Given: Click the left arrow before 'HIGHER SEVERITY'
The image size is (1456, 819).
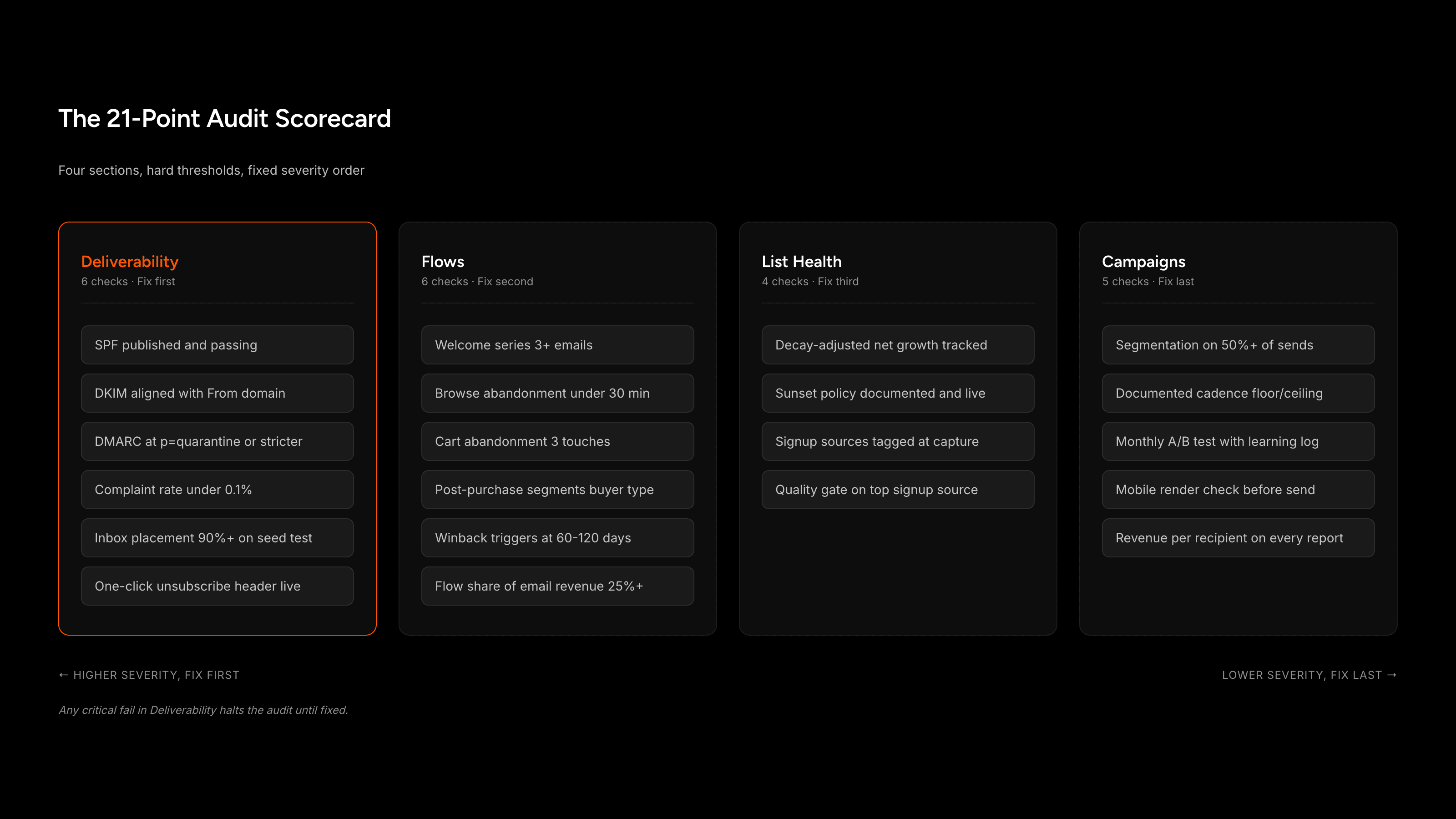Looking at the screenshot, I should [64, 675].
